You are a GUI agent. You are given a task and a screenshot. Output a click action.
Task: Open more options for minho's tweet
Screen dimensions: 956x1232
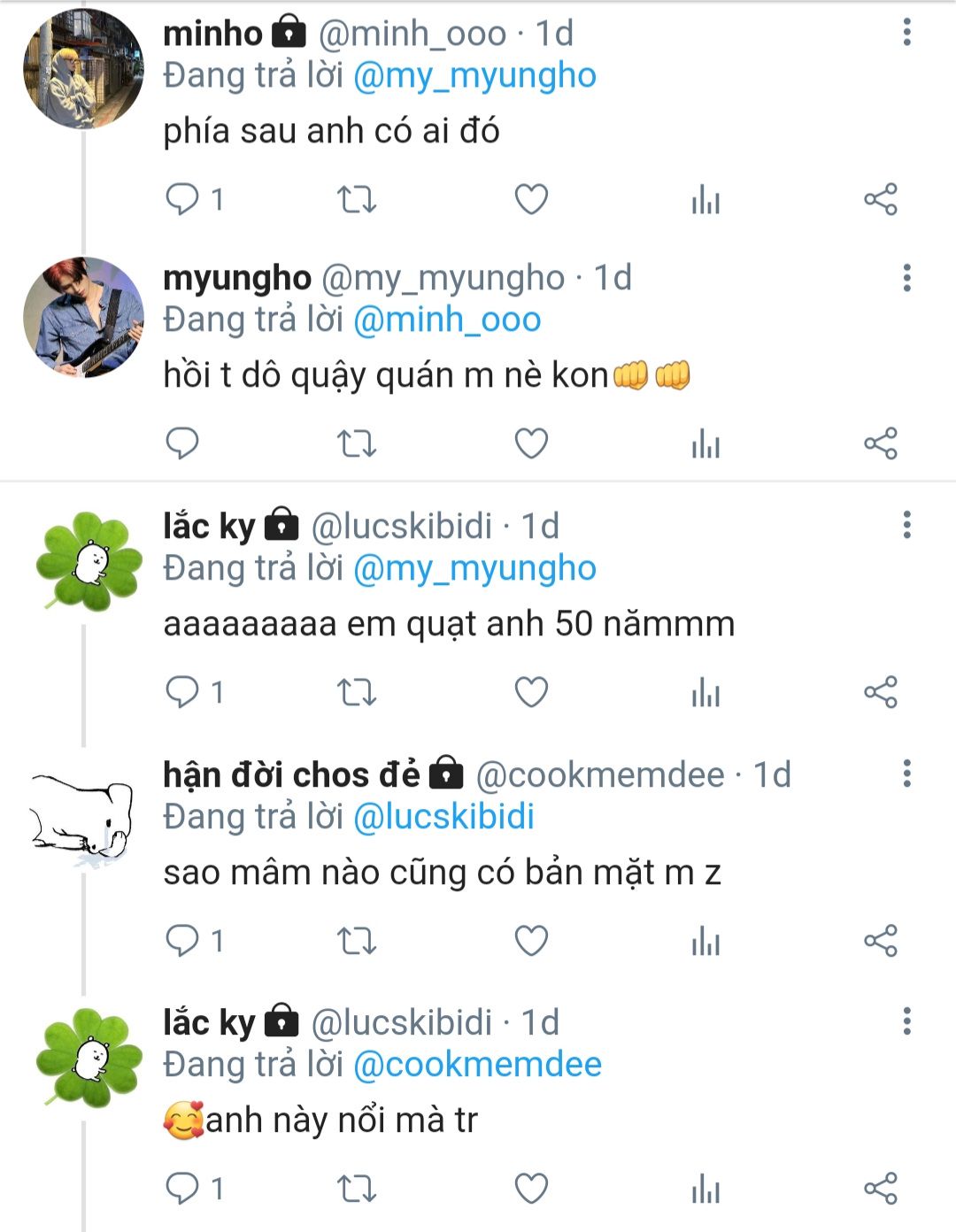[906, 33]
